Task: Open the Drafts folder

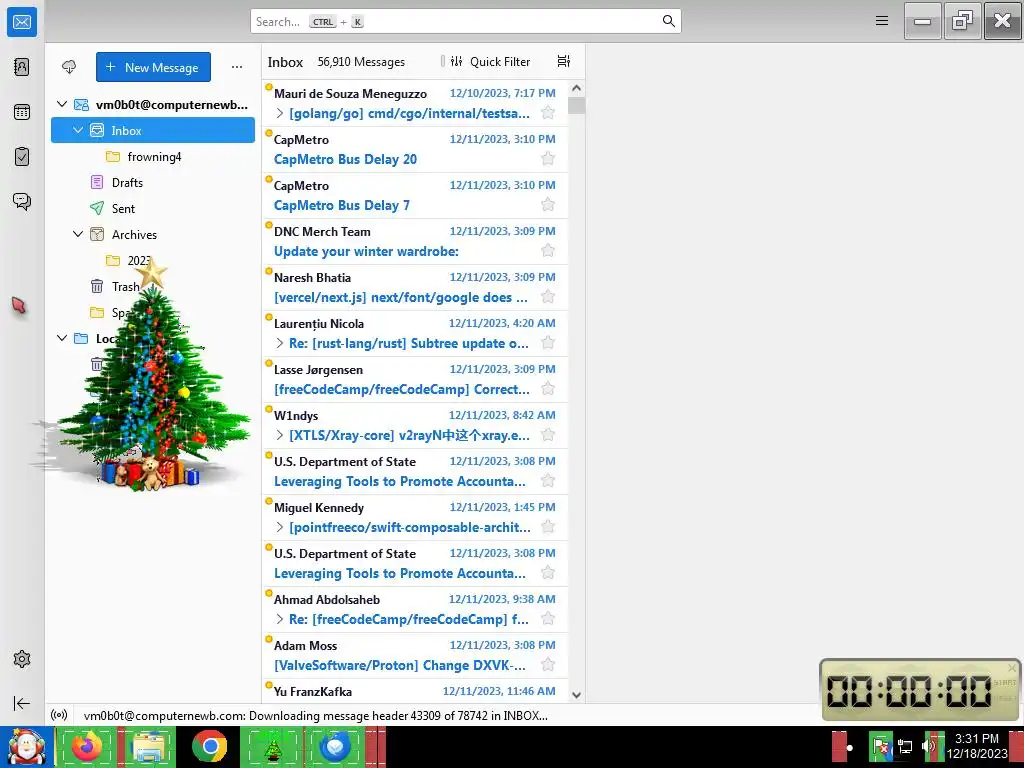Action: pos(153,183)
